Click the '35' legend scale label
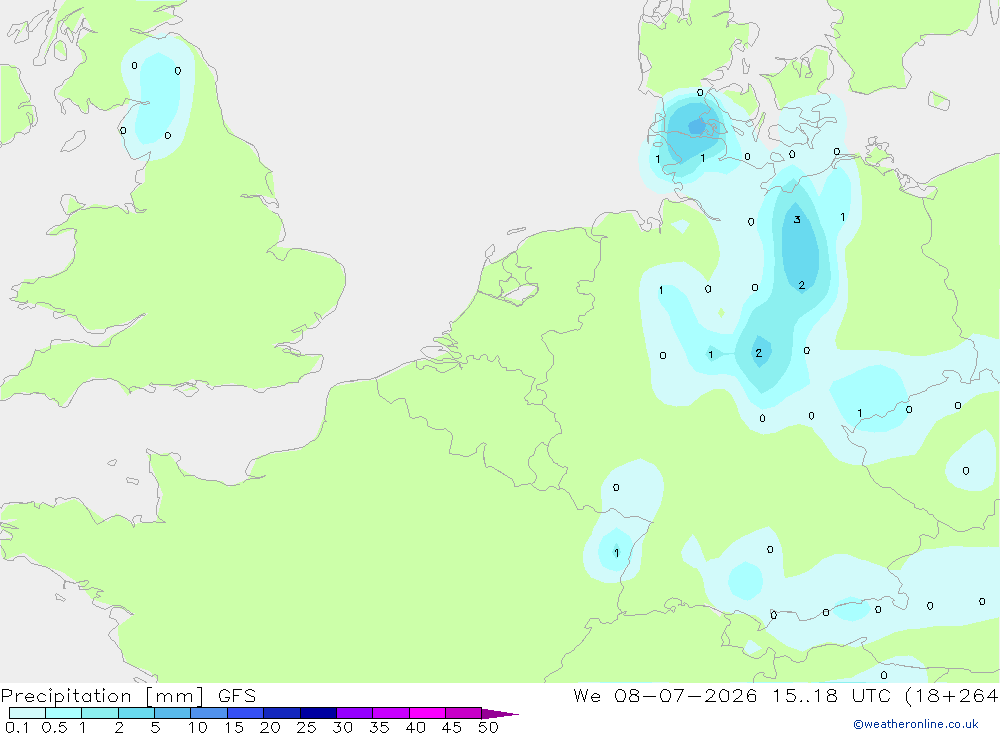Viewport: 1000px width, 733px height. [x=379, y=727]
